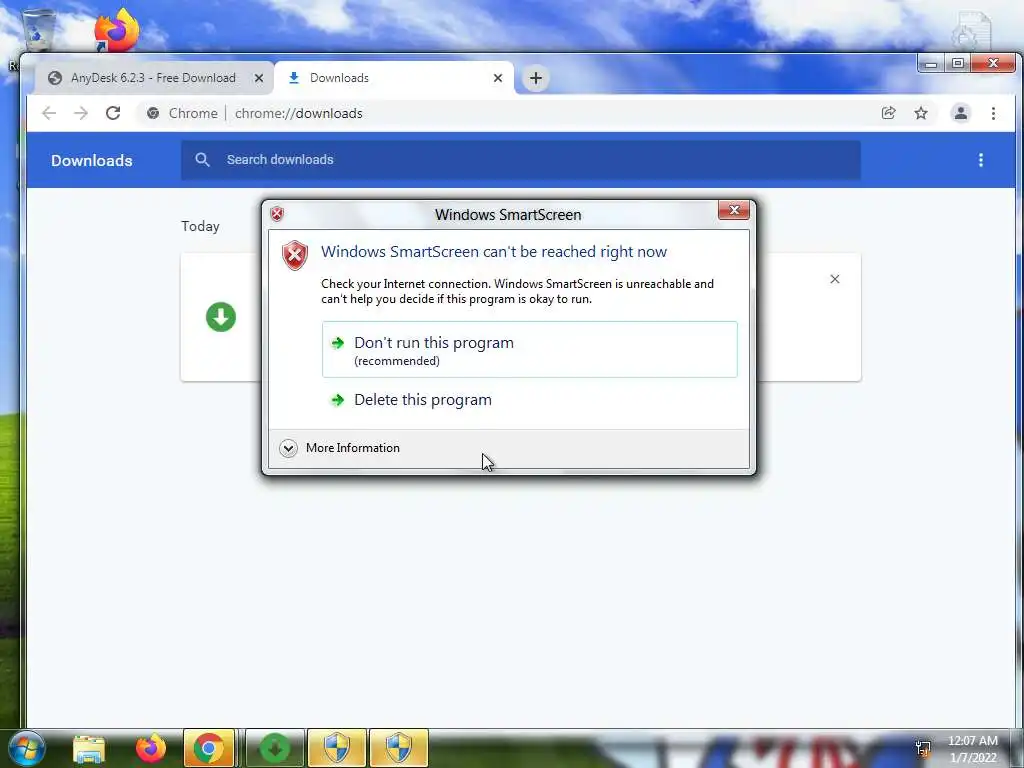Close the Downloads tab

pos(498,78)
